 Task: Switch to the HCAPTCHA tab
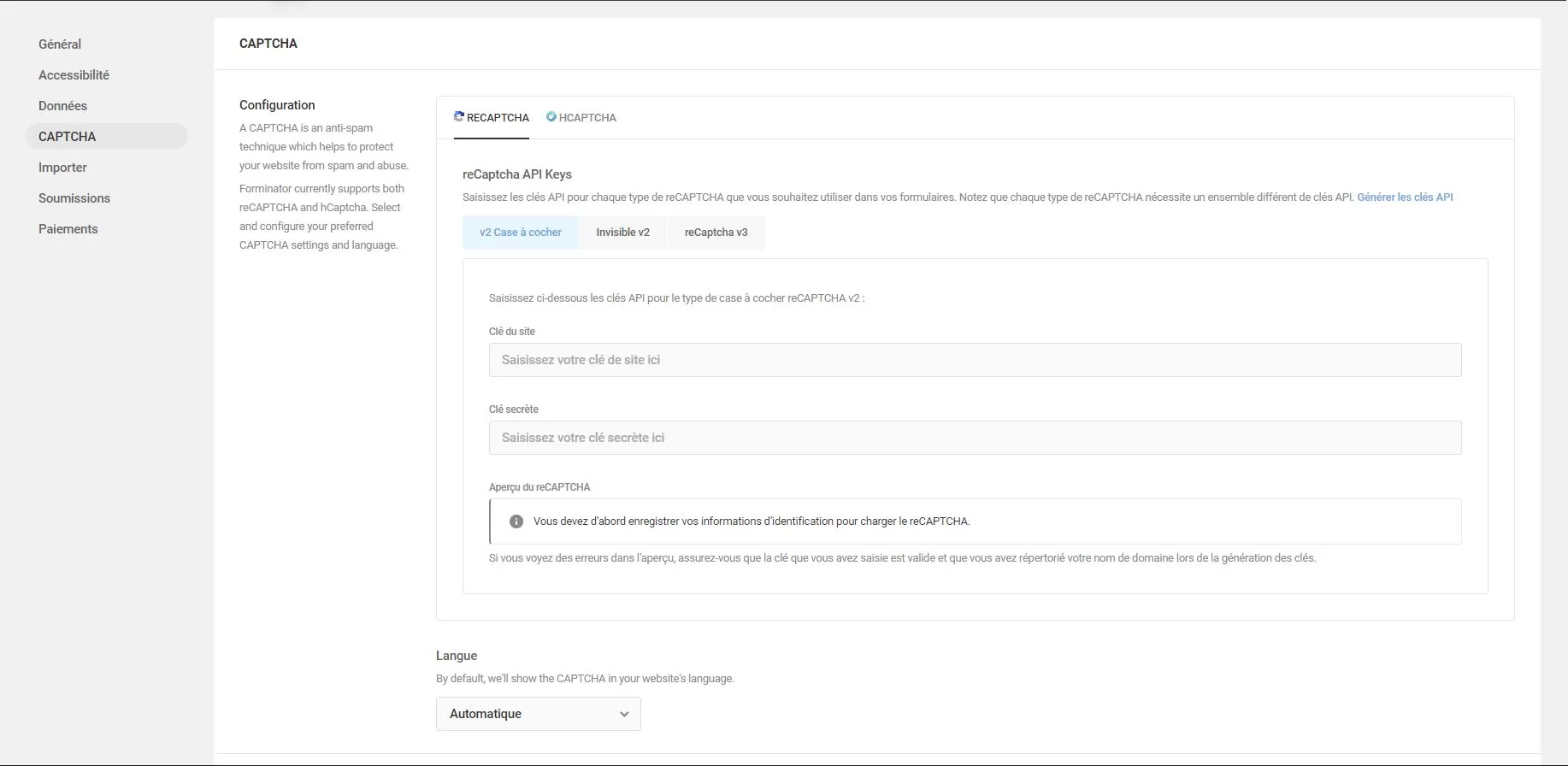(581, 118)
